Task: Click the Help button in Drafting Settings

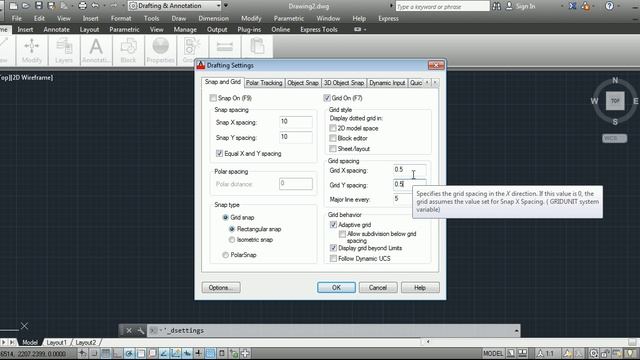Action: click(x=420, y=287)
